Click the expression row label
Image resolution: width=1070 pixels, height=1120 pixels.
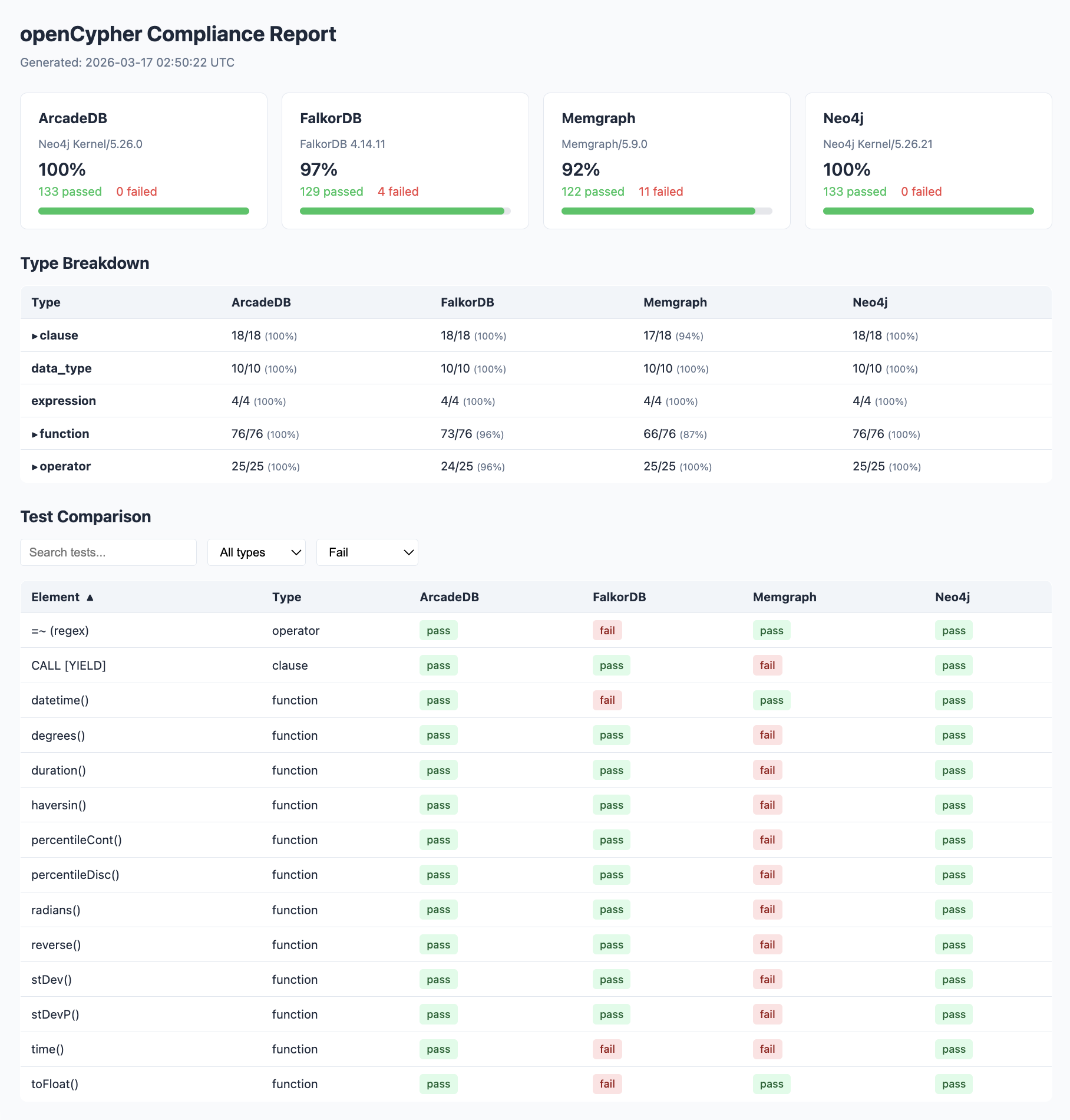coord(64,401)
